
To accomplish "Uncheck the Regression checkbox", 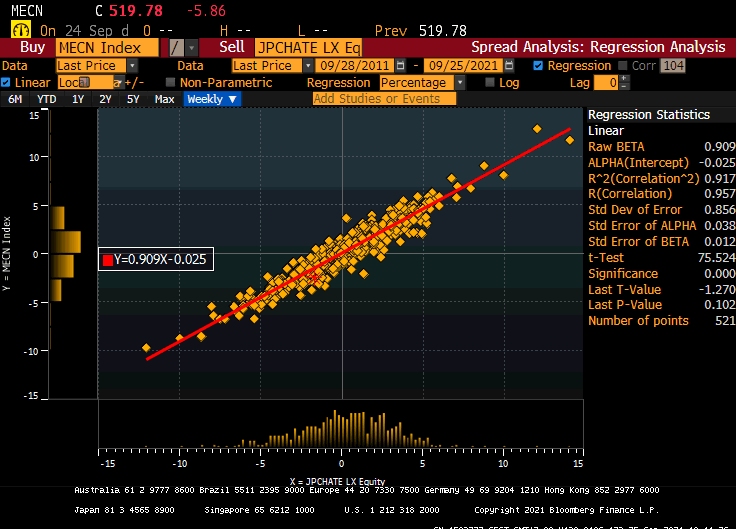I will [538, 66].
